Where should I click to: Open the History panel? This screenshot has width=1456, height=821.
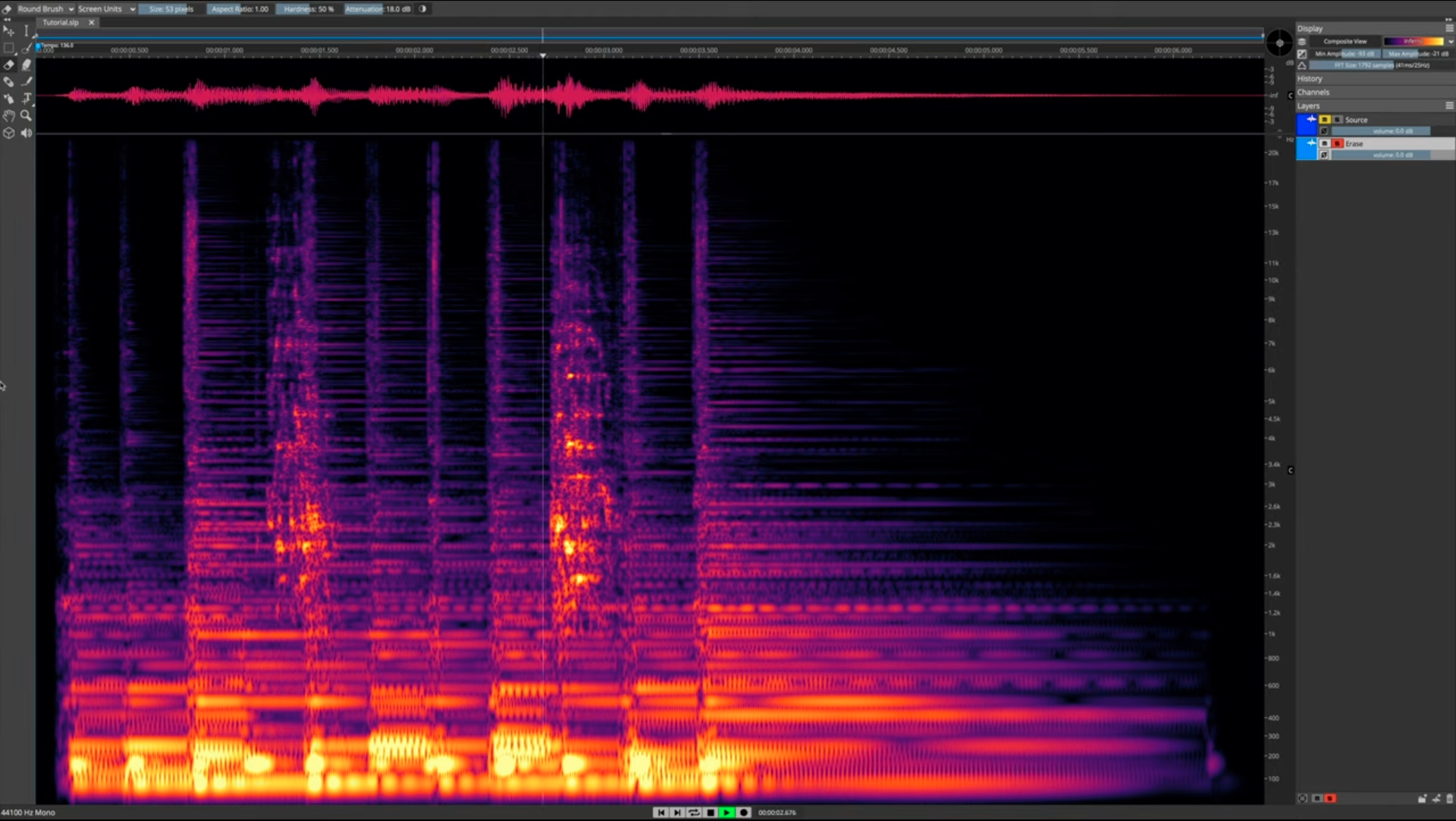(1310, 79)
